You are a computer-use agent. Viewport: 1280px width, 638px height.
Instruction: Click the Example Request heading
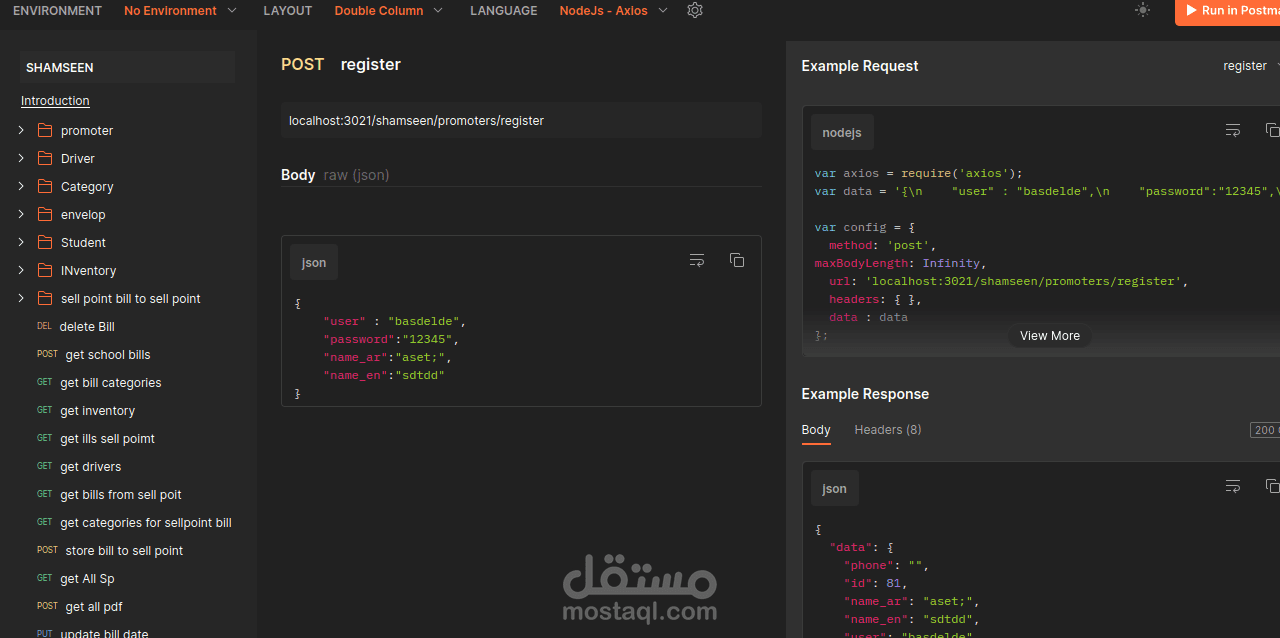[860, 66]
